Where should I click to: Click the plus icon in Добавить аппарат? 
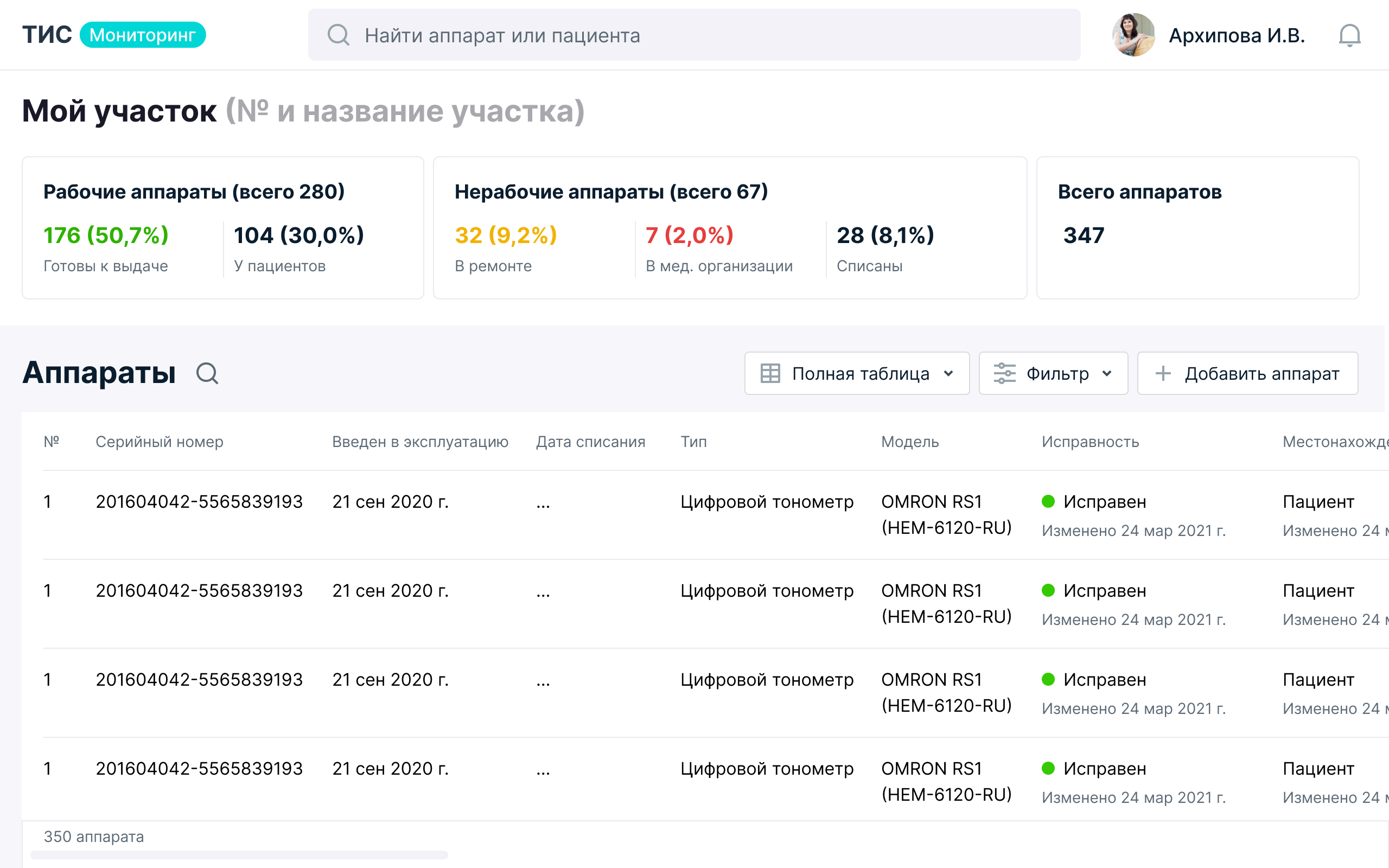(x=1162, y=374)
